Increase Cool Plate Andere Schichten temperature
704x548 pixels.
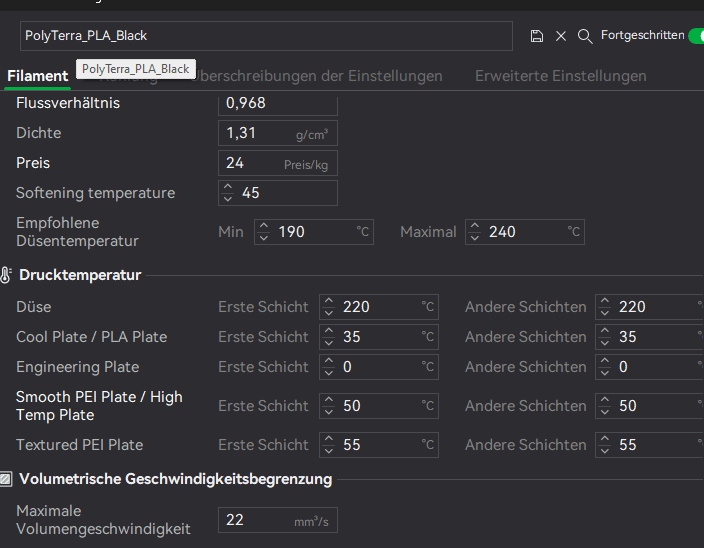(605, 331)
